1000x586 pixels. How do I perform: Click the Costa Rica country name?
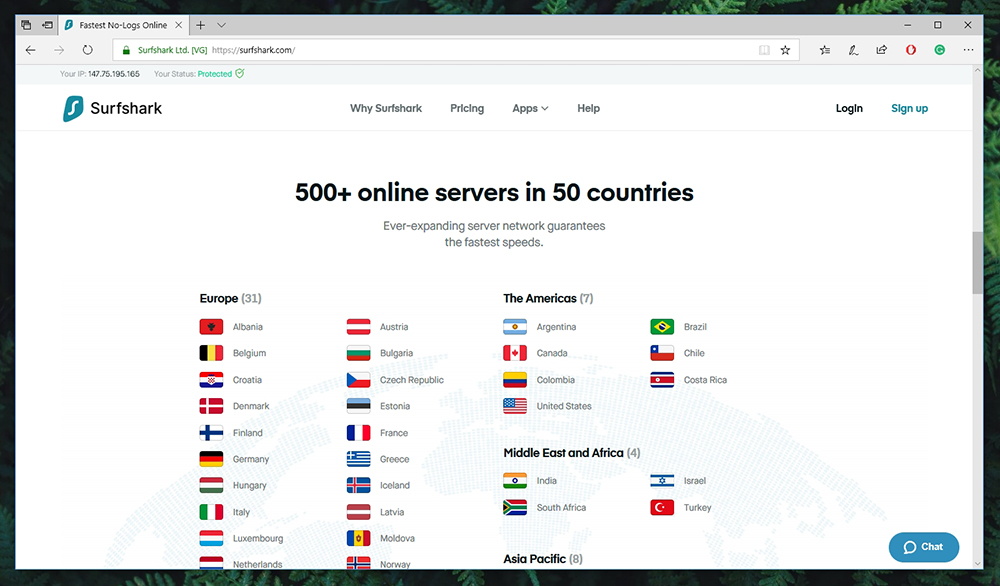(705, 380)
